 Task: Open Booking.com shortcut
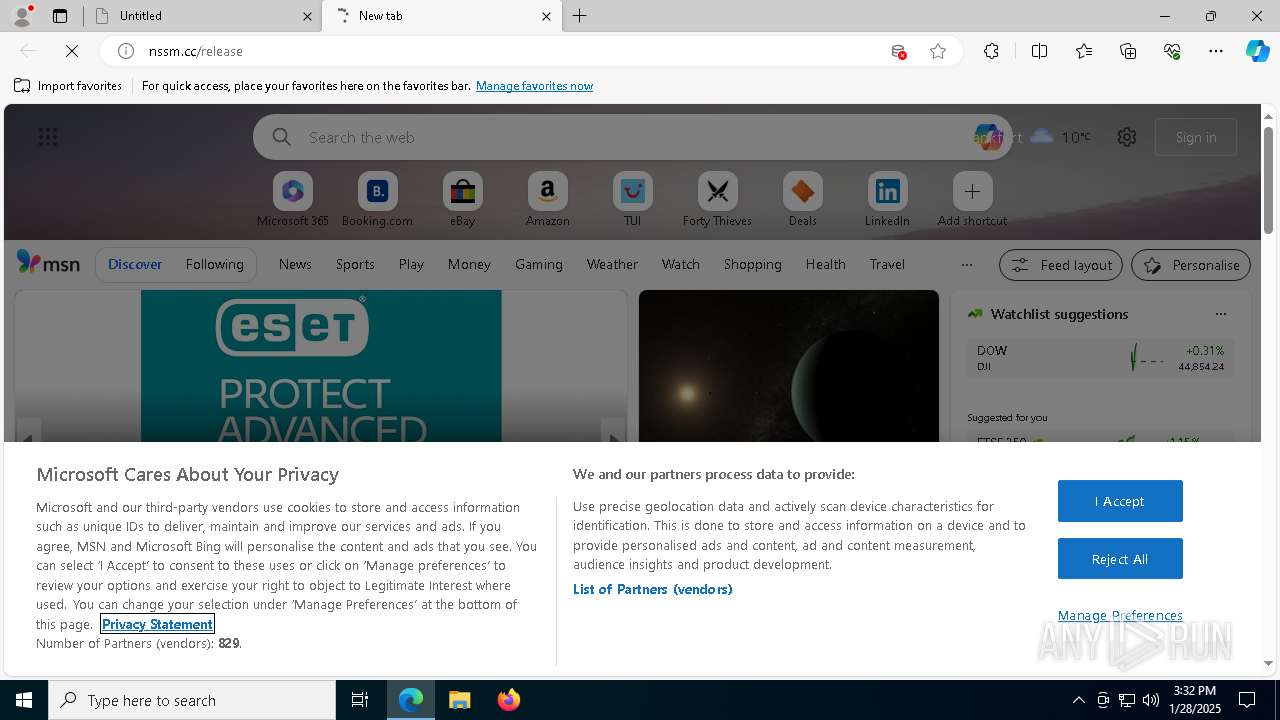[x=377, y=200]
